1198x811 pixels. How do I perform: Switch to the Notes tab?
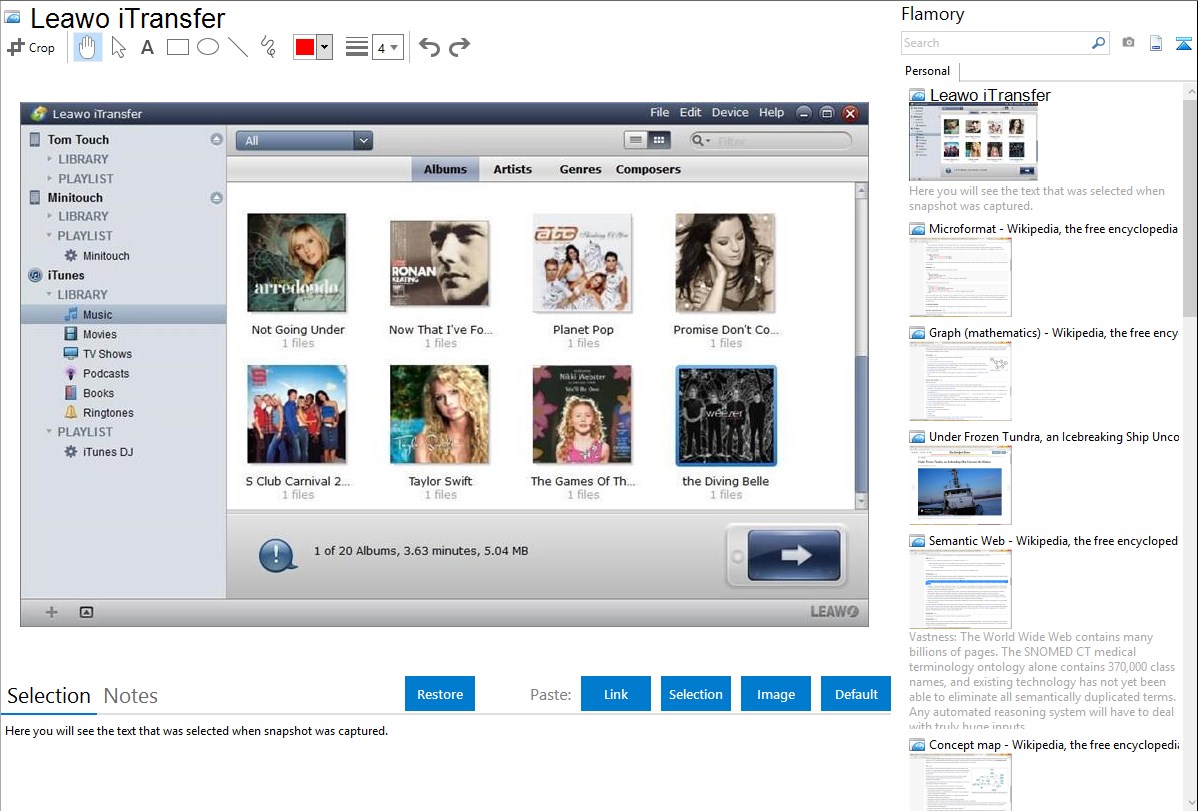click(131, 696)
